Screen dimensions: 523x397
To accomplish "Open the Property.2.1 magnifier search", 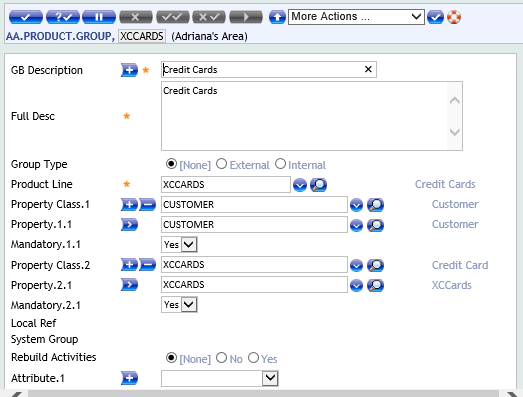I will [x=376, y=285].
